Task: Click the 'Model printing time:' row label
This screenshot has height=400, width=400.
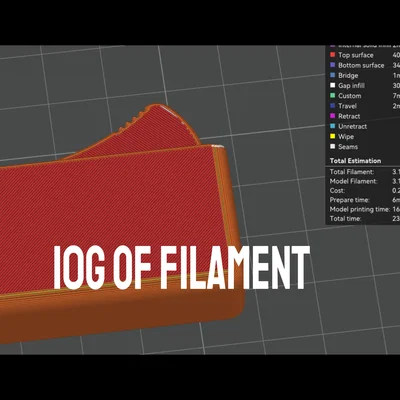Action: point(359,209)
